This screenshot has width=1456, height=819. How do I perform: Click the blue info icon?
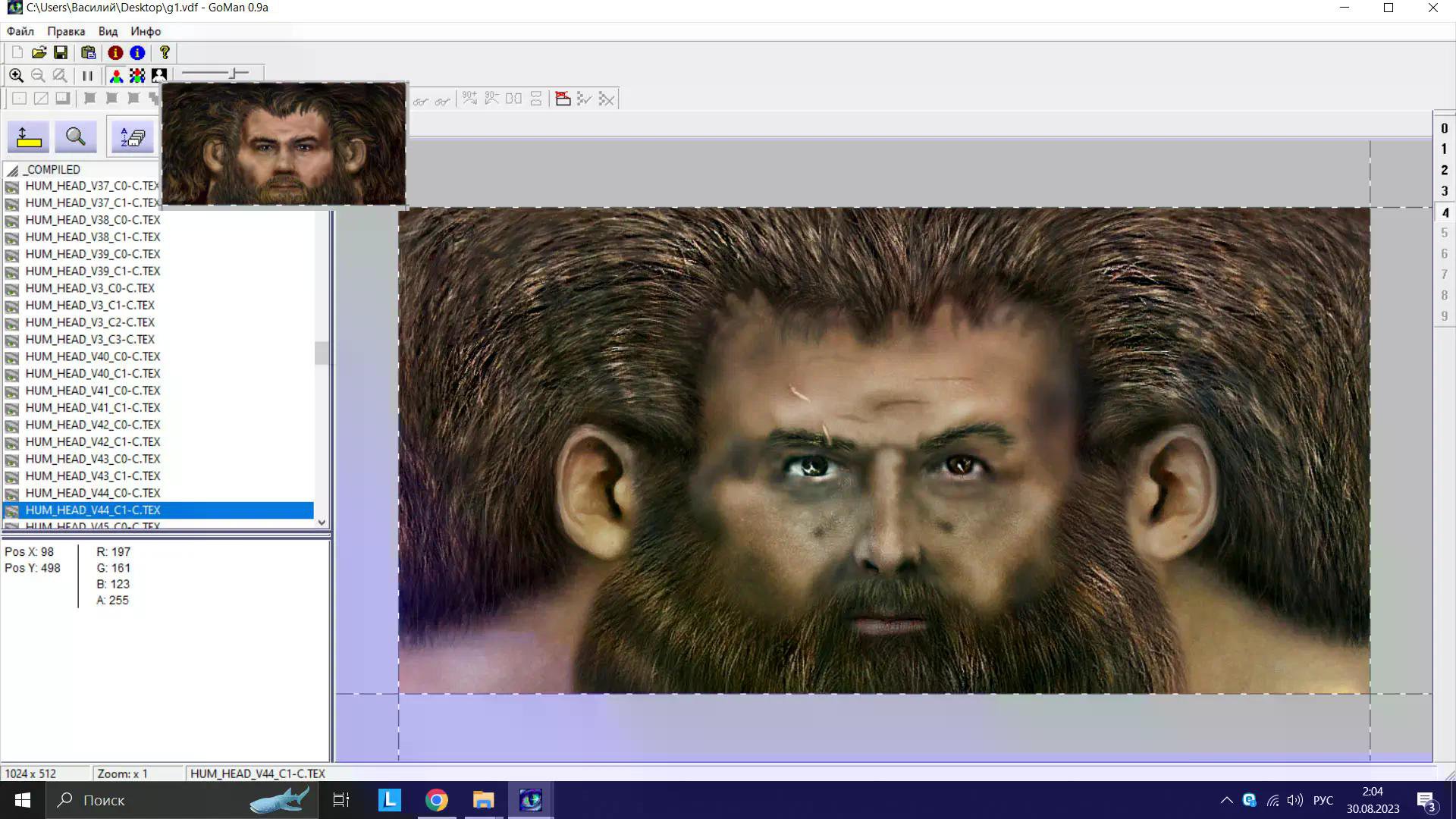[137, 52]
